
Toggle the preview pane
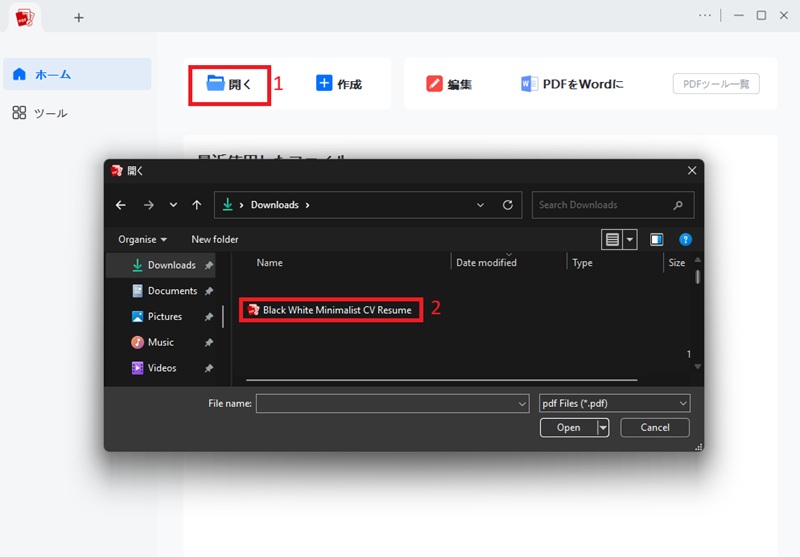tap(657, 239)
